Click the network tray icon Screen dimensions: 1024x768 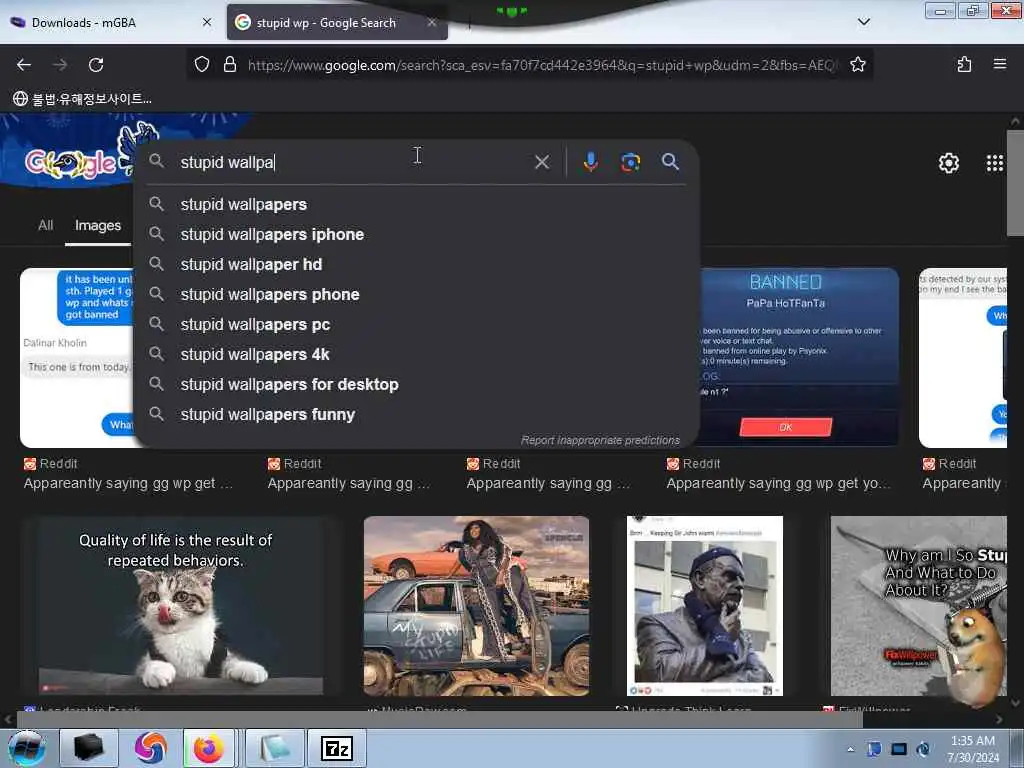click(899, 749)
